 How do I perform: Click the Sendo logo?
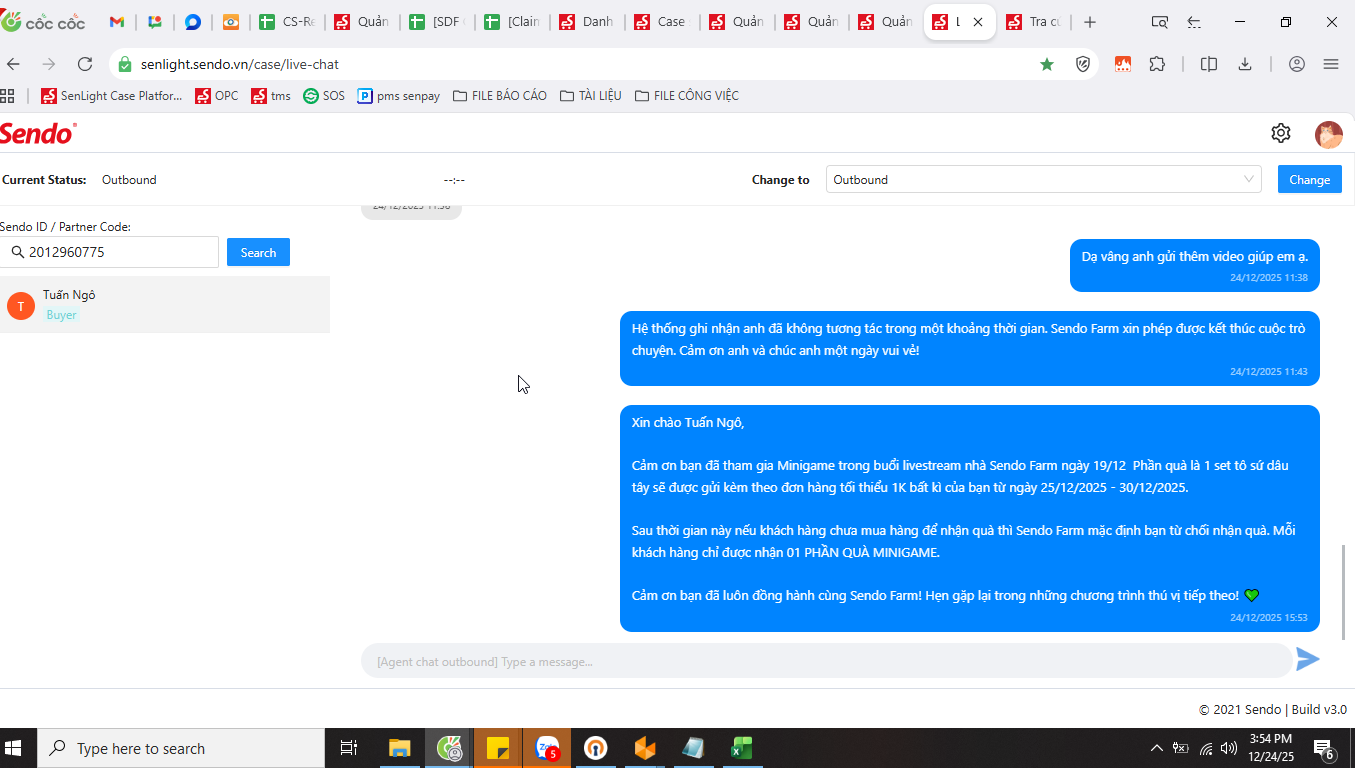38,133
